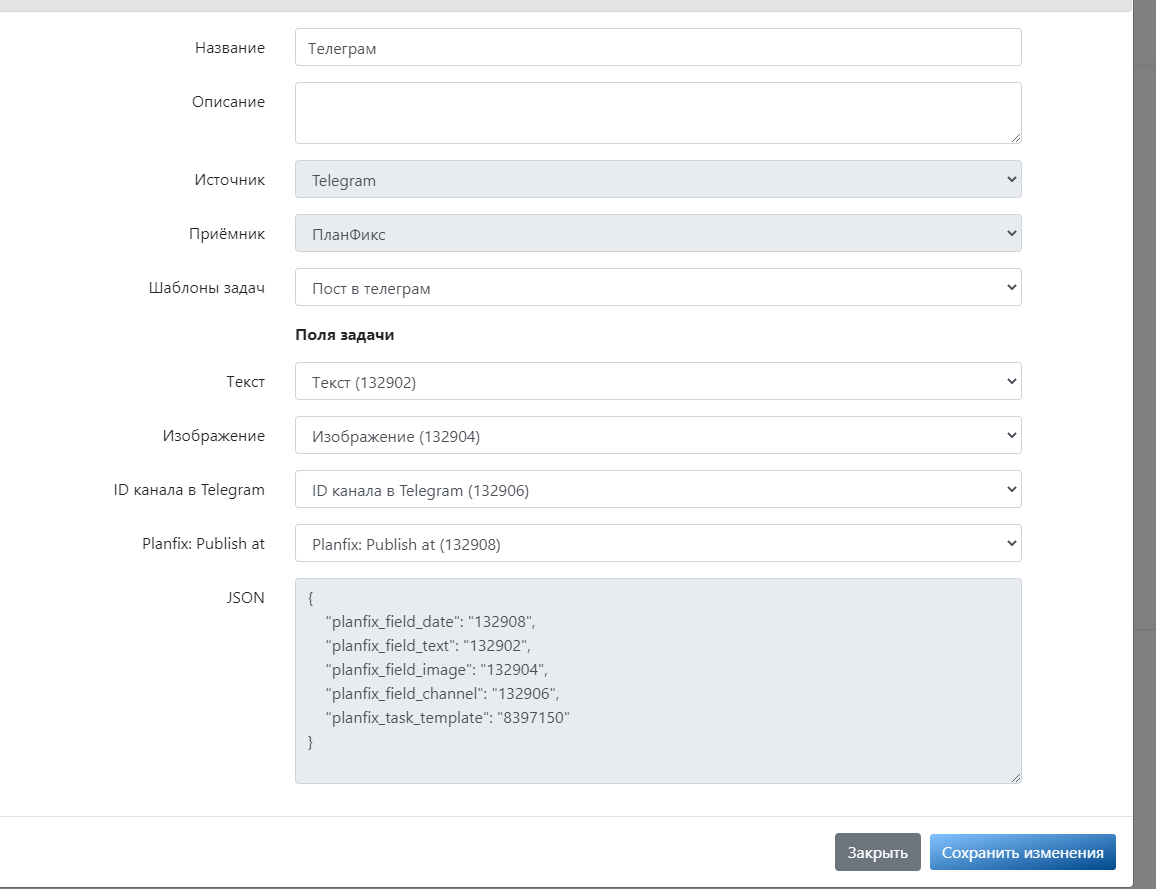1156x889 pixels.
Task: Click the Текст field label
Action: pyautogui.click(x=246, y=382)
